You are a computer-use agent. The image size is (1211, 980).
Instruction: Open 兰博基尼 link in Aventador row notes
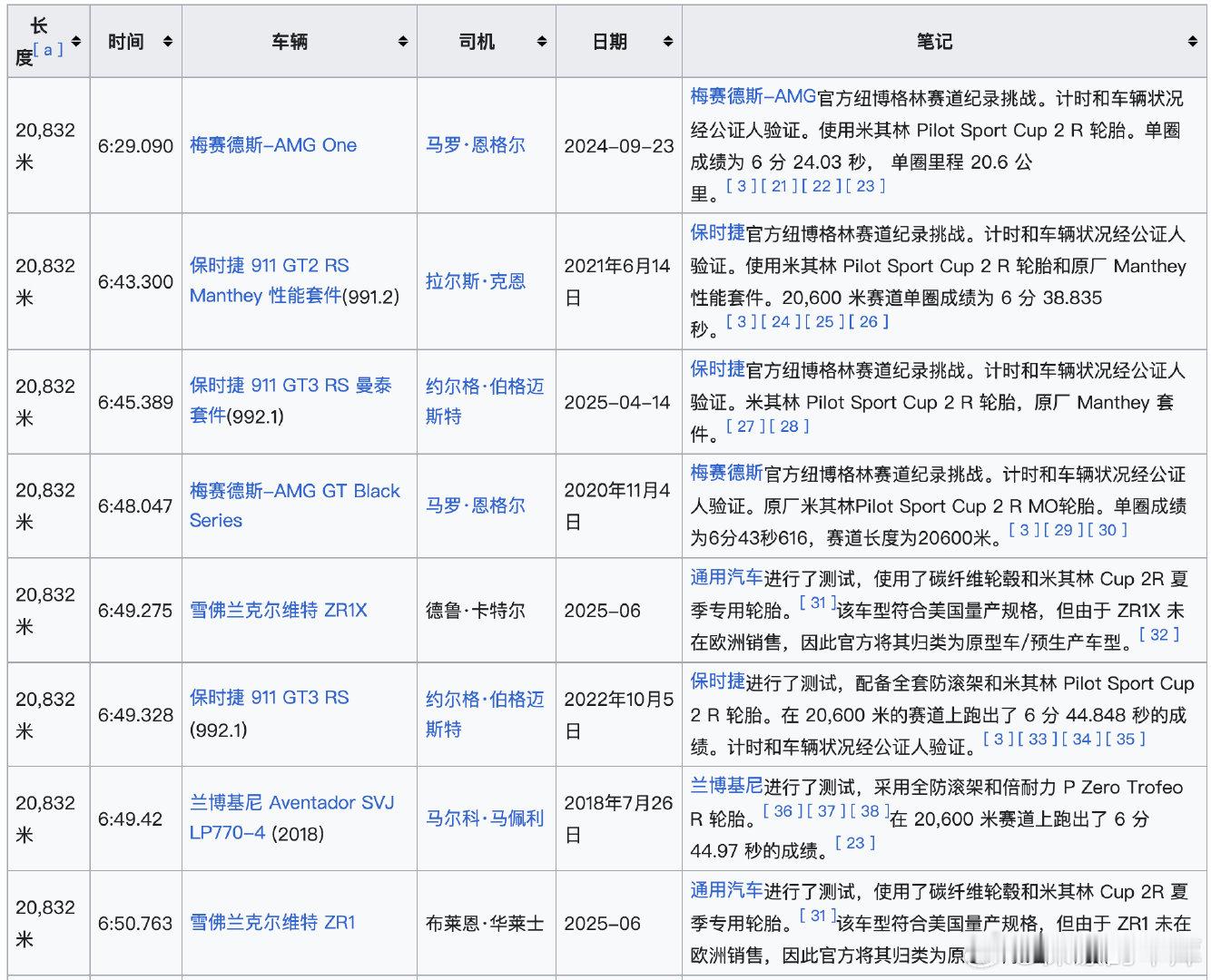click(726, 786)
